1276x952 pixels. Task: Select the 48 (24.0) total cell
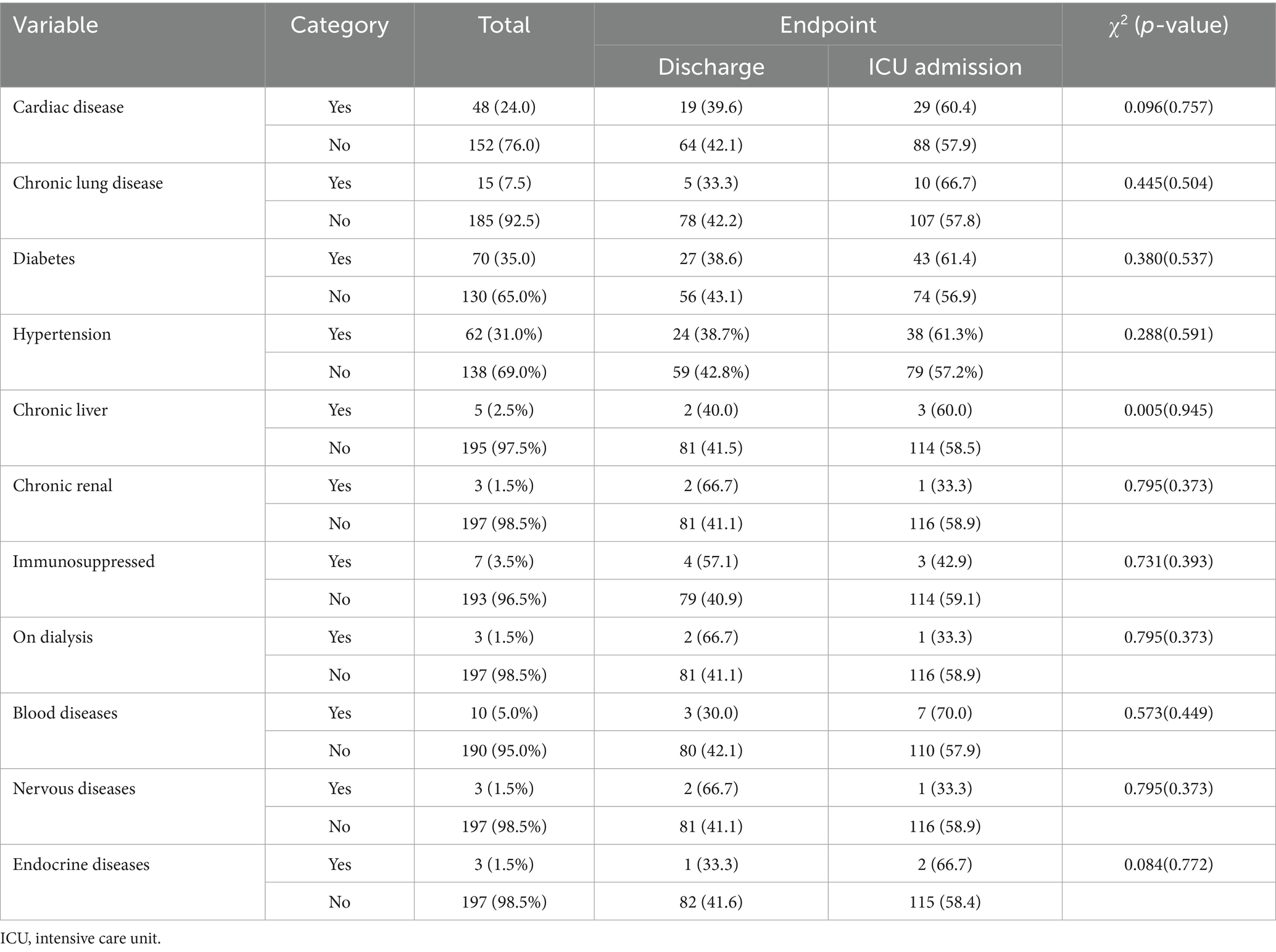(503, 107)
